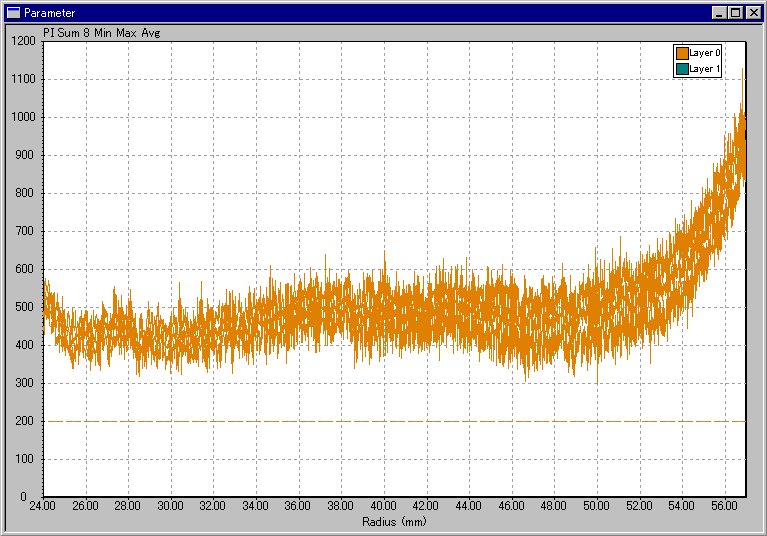Click the PI Sum 8 Min Max Avg title
The height and width of the screenshot is (536, 767).
101,33
